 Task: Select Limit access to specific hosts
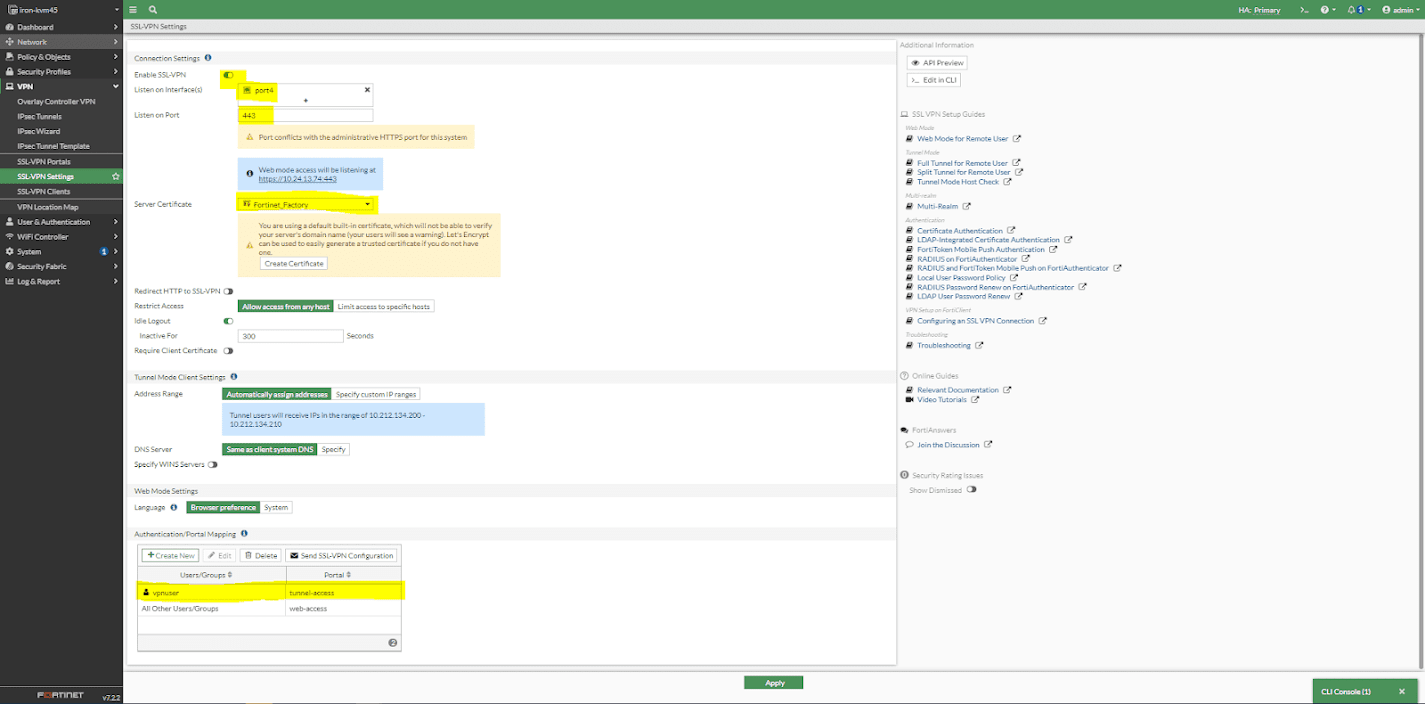pyautogui.click(x=384, y=307)
